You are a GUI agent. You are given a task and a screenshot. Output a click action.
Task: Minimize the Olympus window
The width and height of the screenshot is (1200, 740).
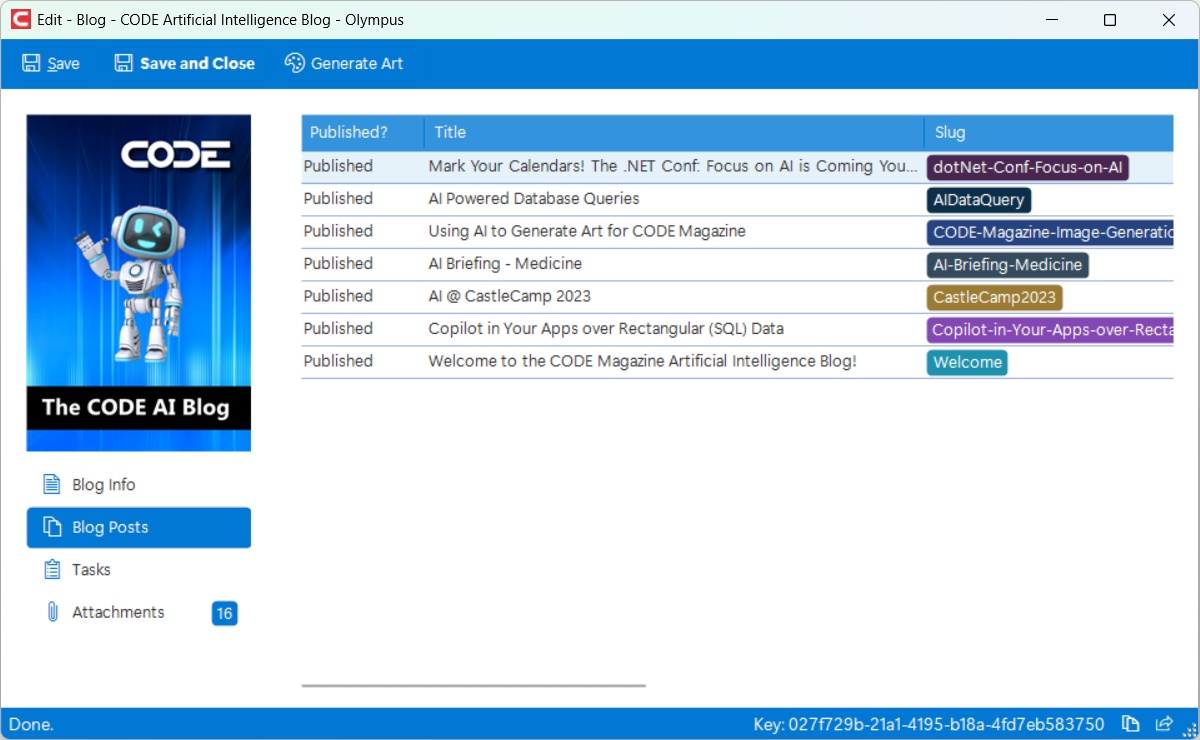coord(1051,20)
